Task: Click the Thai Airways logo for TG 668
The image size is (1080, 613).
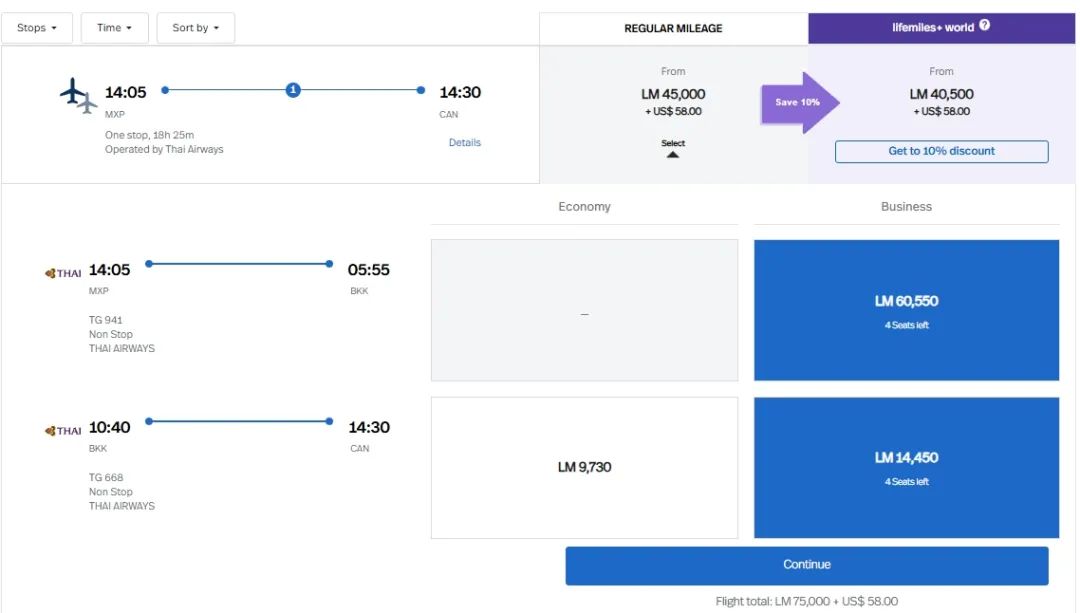Action: (x=63, y=431)
